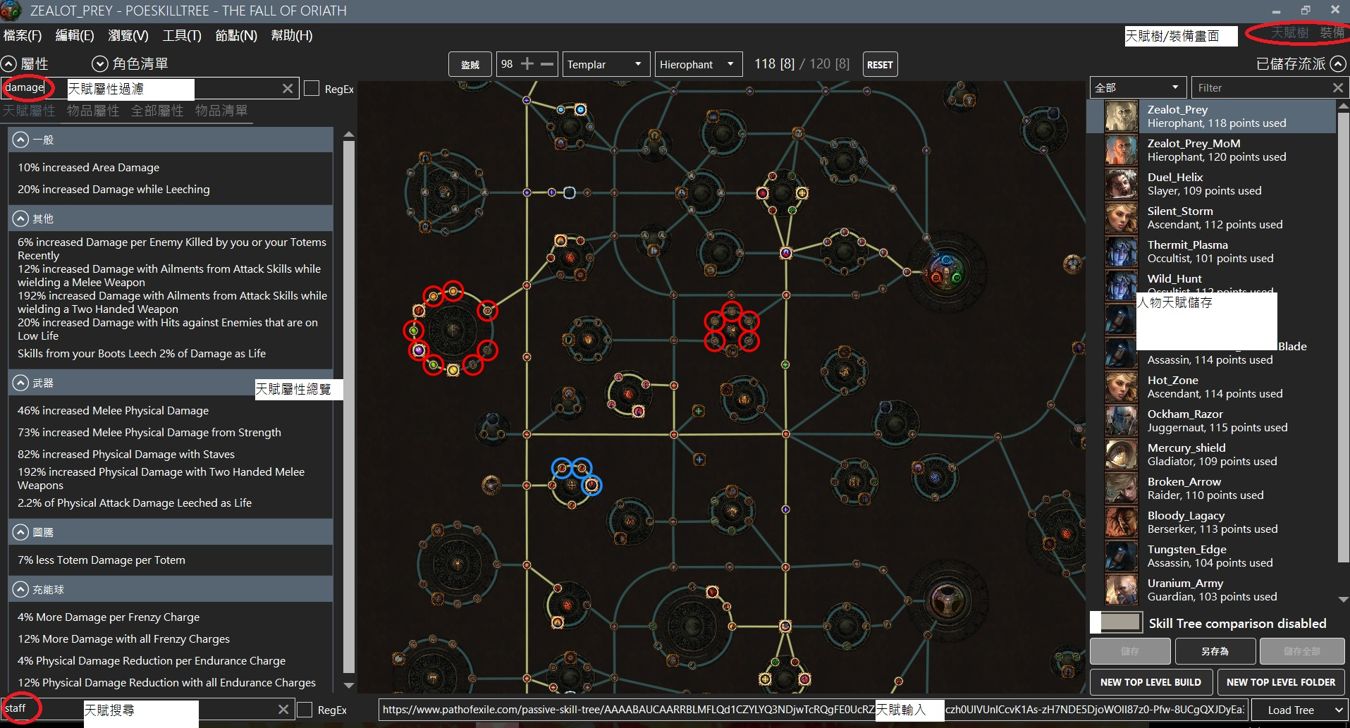The height and width of the screenshot is (728, 1350).
Task: Open the Load Tree dropdown
Action: pyautogui.click(x=1298, y=710)
